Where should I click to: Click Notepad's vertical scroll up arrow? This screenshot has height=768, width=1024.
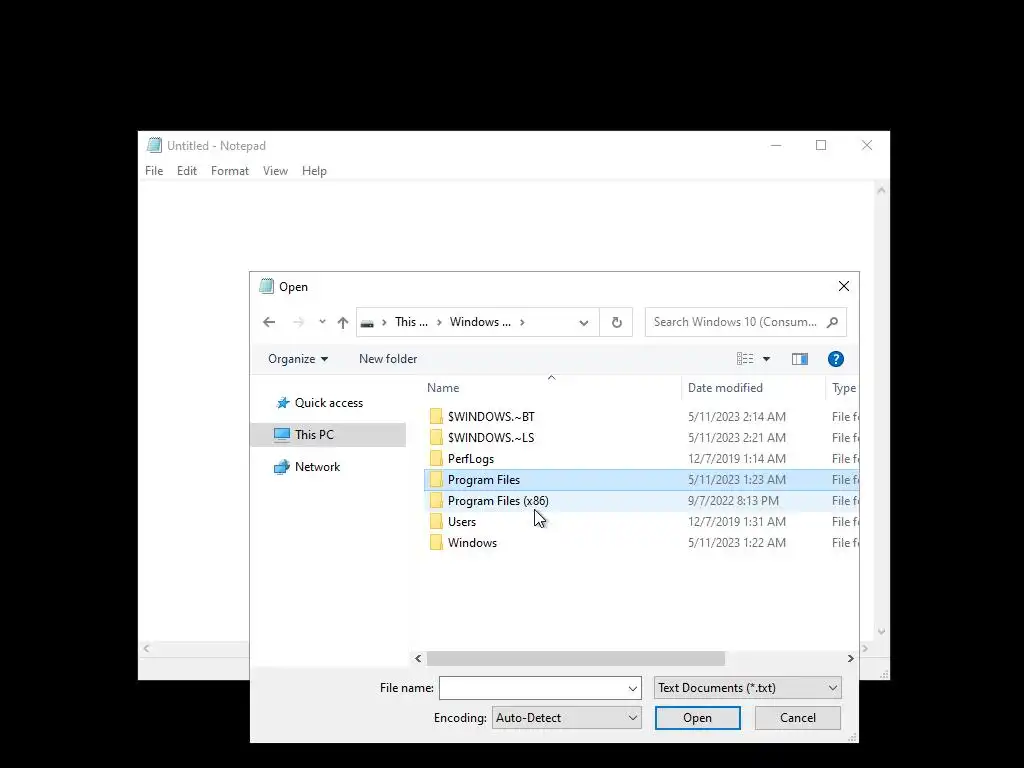coord(881,190)
